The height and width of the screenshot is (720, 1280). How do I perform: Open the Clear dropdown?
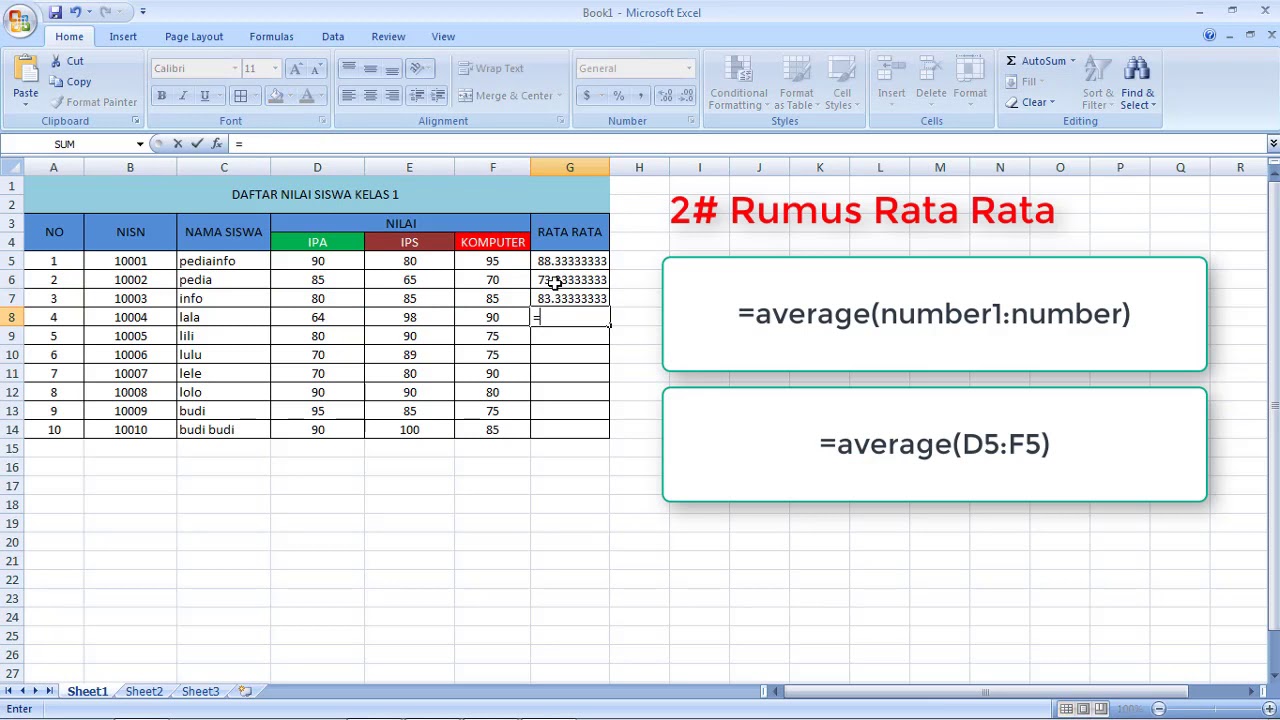click(1052, 102)
